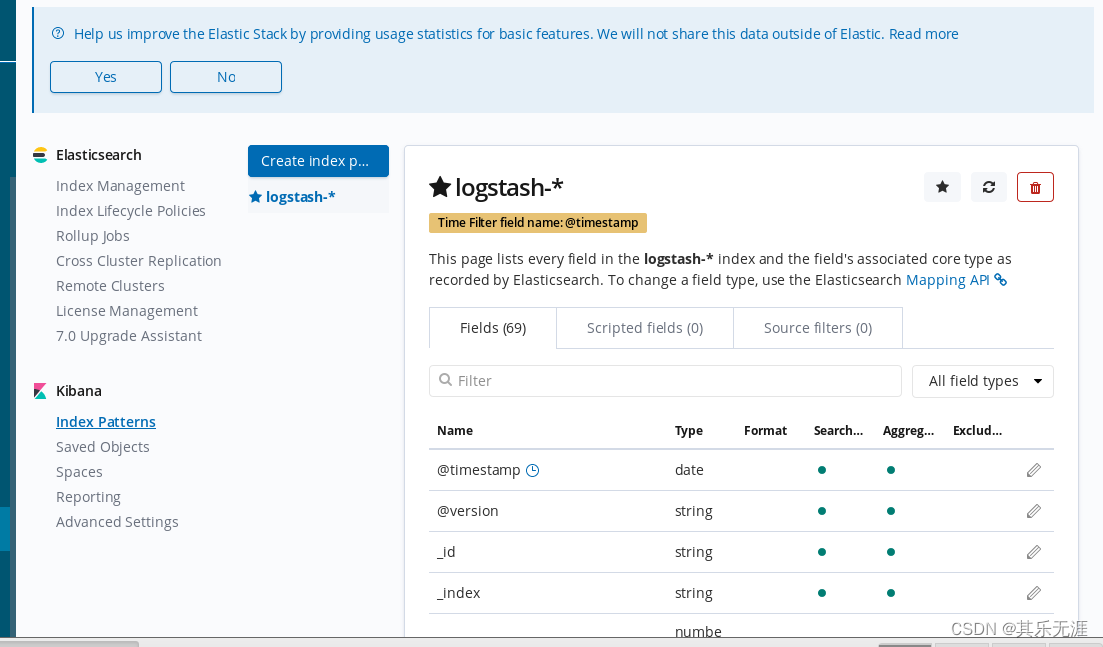The image size is (1103, 647).
Task: Open the All field types dropdown
Action: pos(981,381)
